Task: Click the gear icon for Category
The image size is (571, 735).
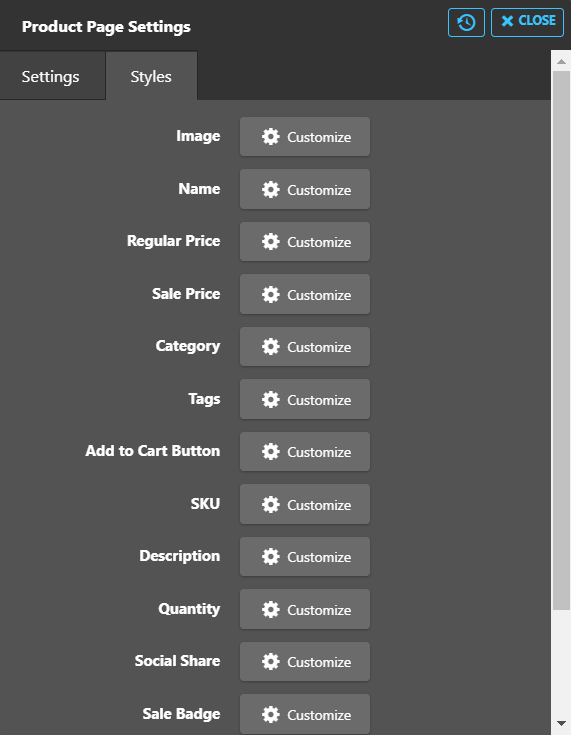Action: coord(270,347)
